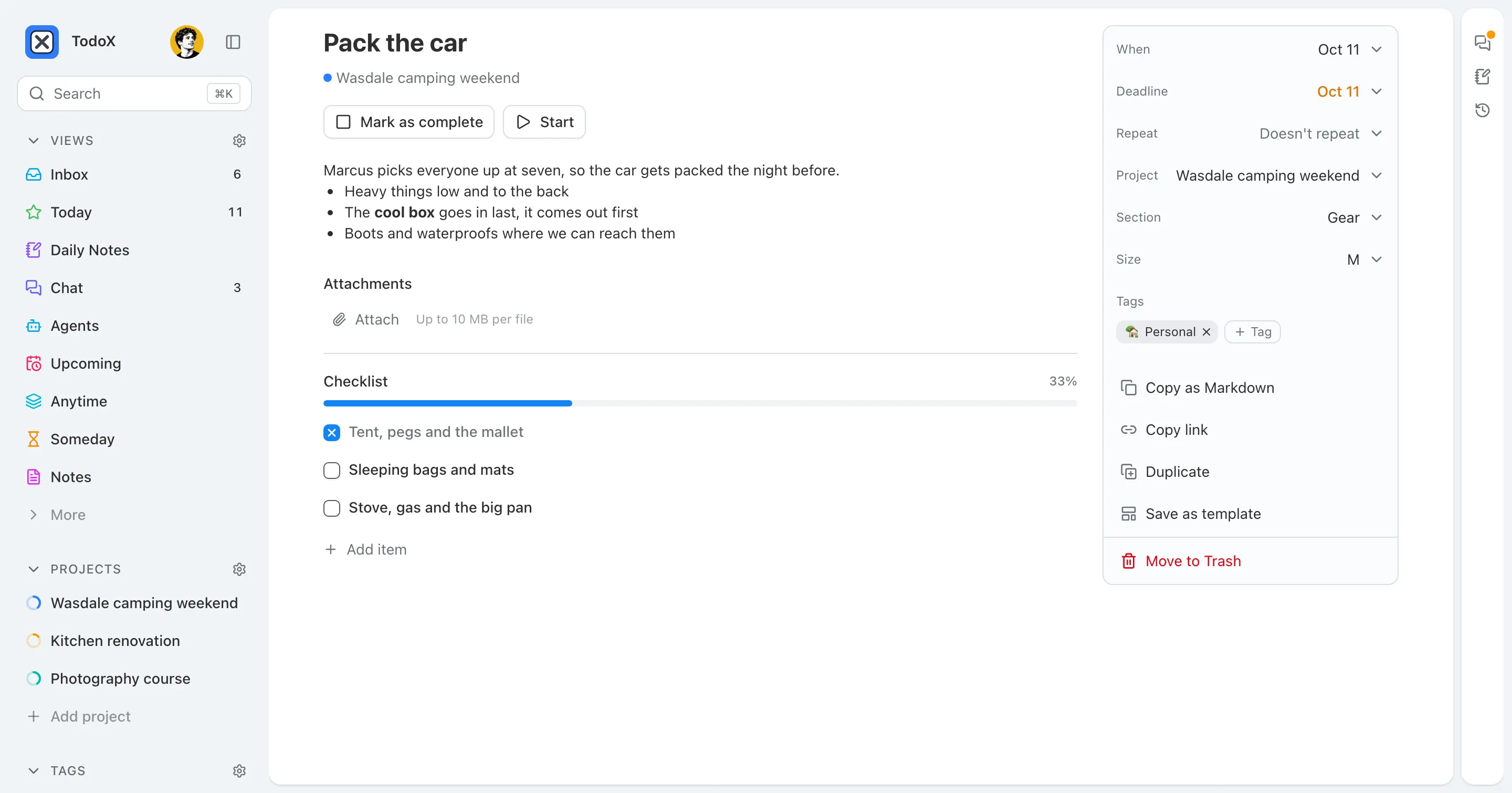Click the Inbox tray icon
Screen dimensions: 1512x793
click(x=34, y=174)
